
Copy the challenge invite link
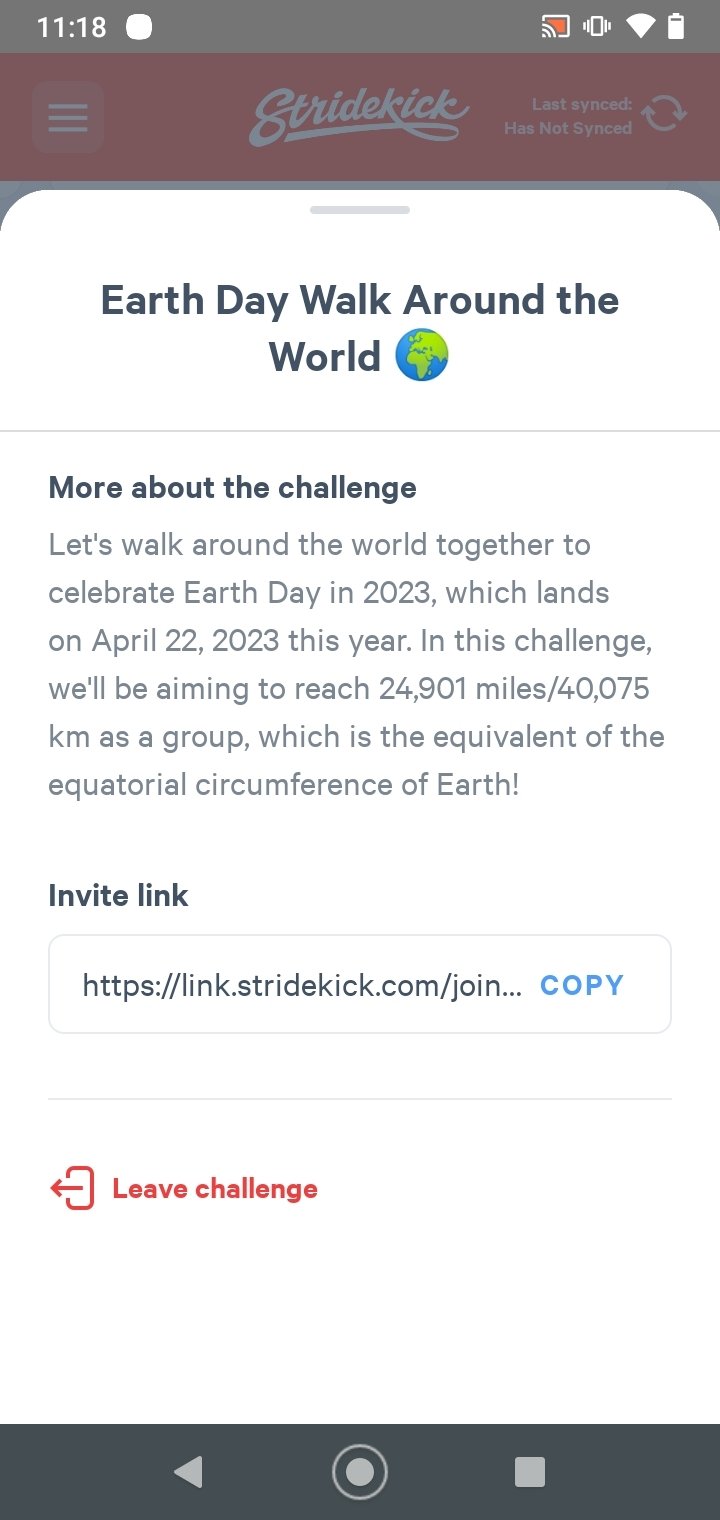pos(582,985)
